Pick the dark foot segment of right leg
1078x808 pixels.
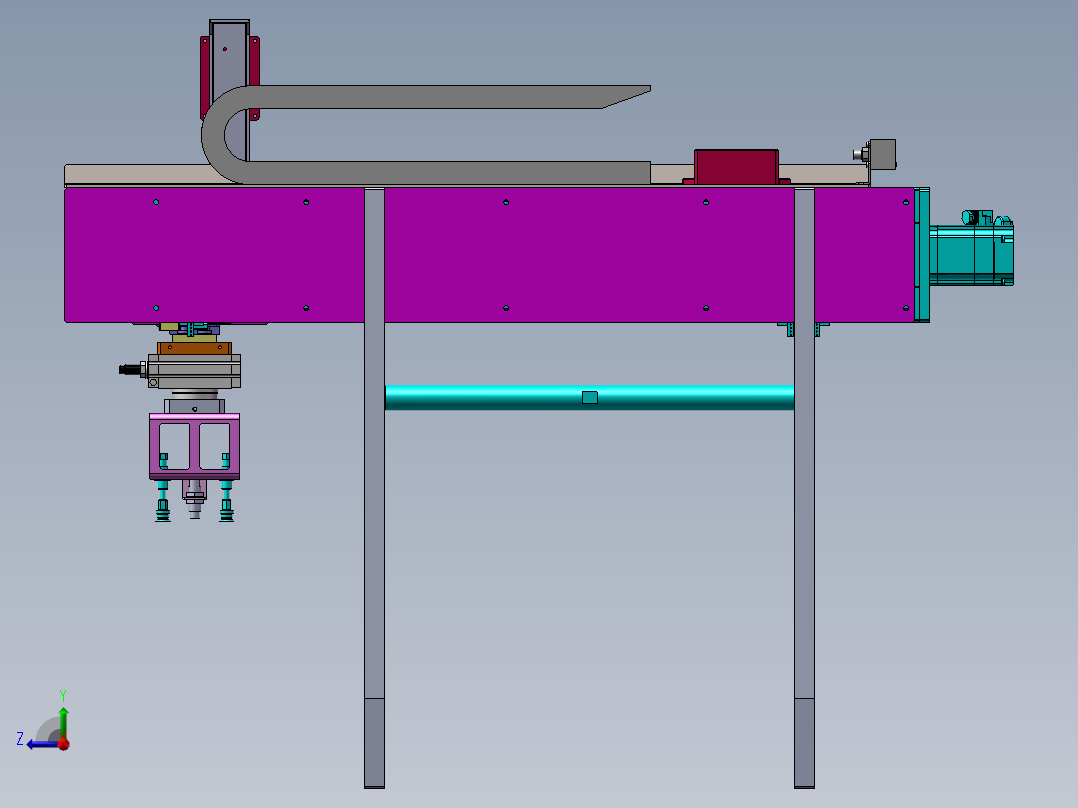tap(804, 743)
